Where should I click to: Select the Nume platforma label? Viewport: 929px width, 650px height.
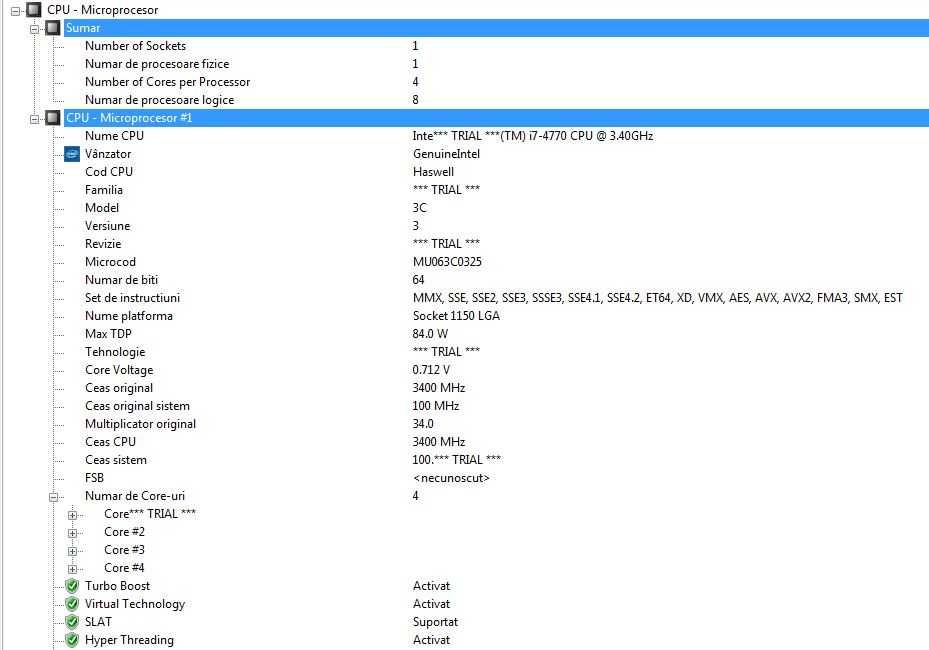129,316
